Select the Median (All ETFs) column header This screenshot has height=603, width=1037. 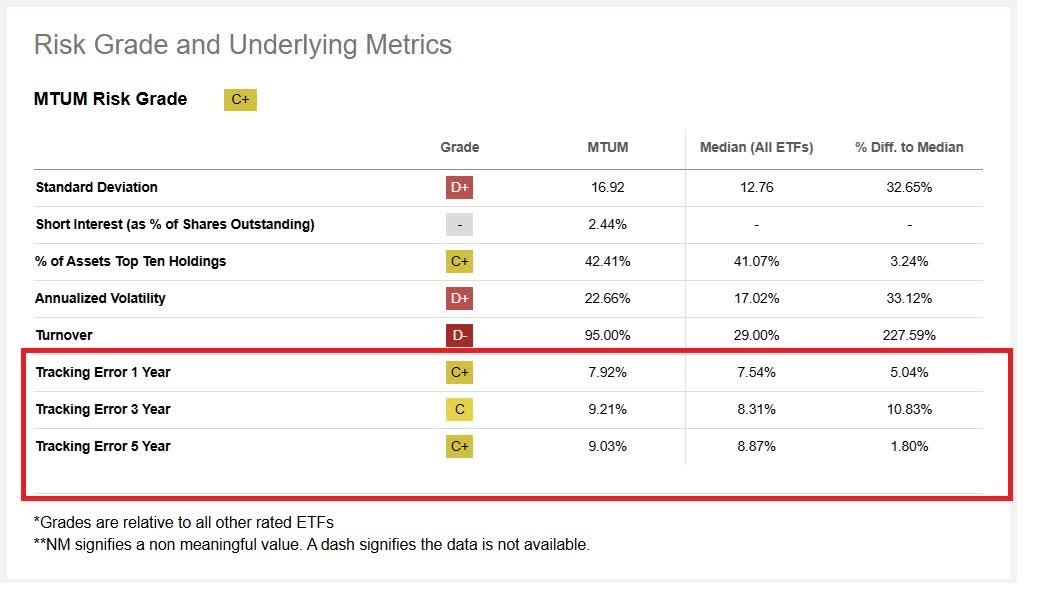click(x=756, y=147)
